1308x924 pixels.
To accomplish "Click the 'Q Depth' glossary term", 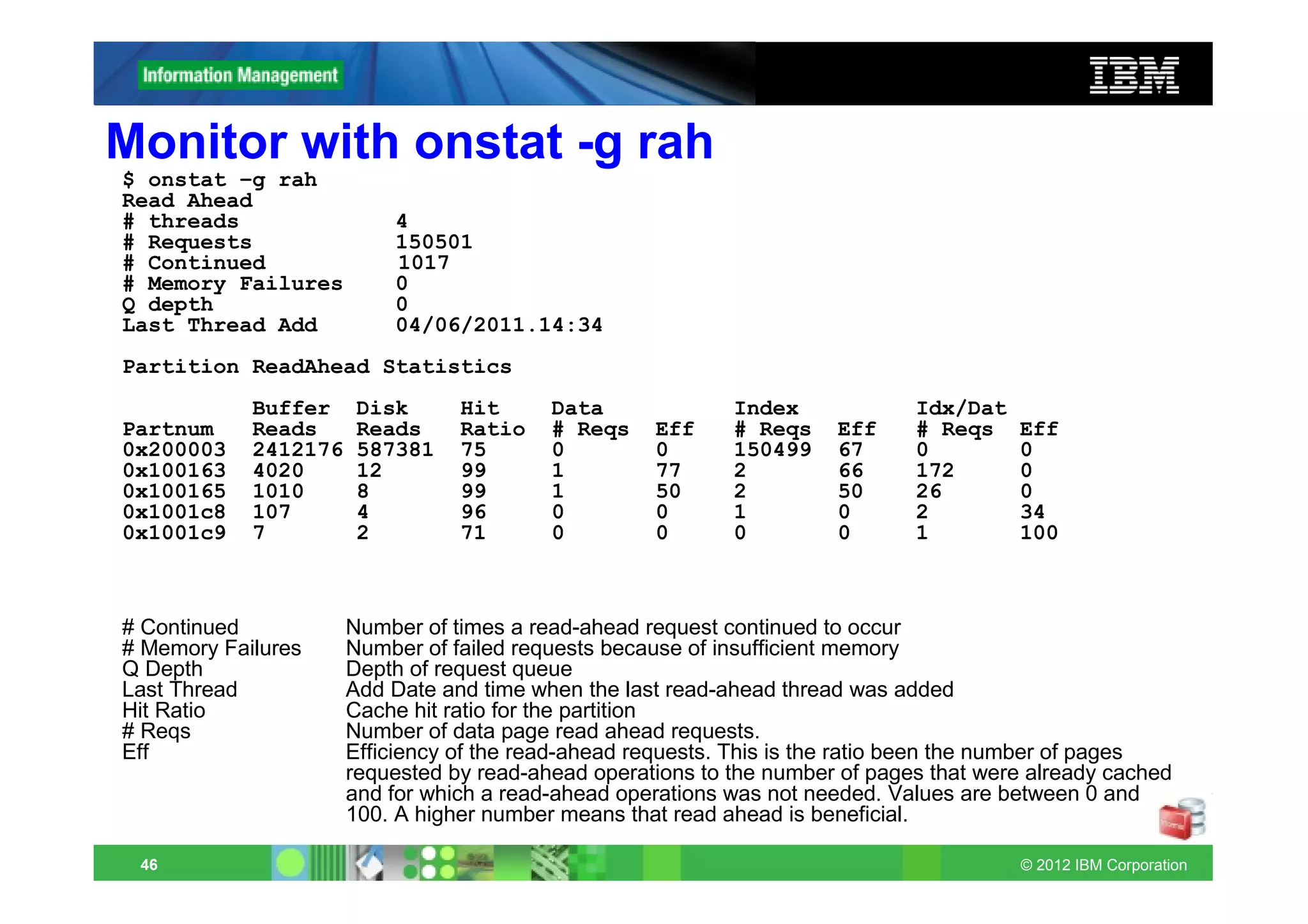I will pyautogui.click(x=162, y=669).
